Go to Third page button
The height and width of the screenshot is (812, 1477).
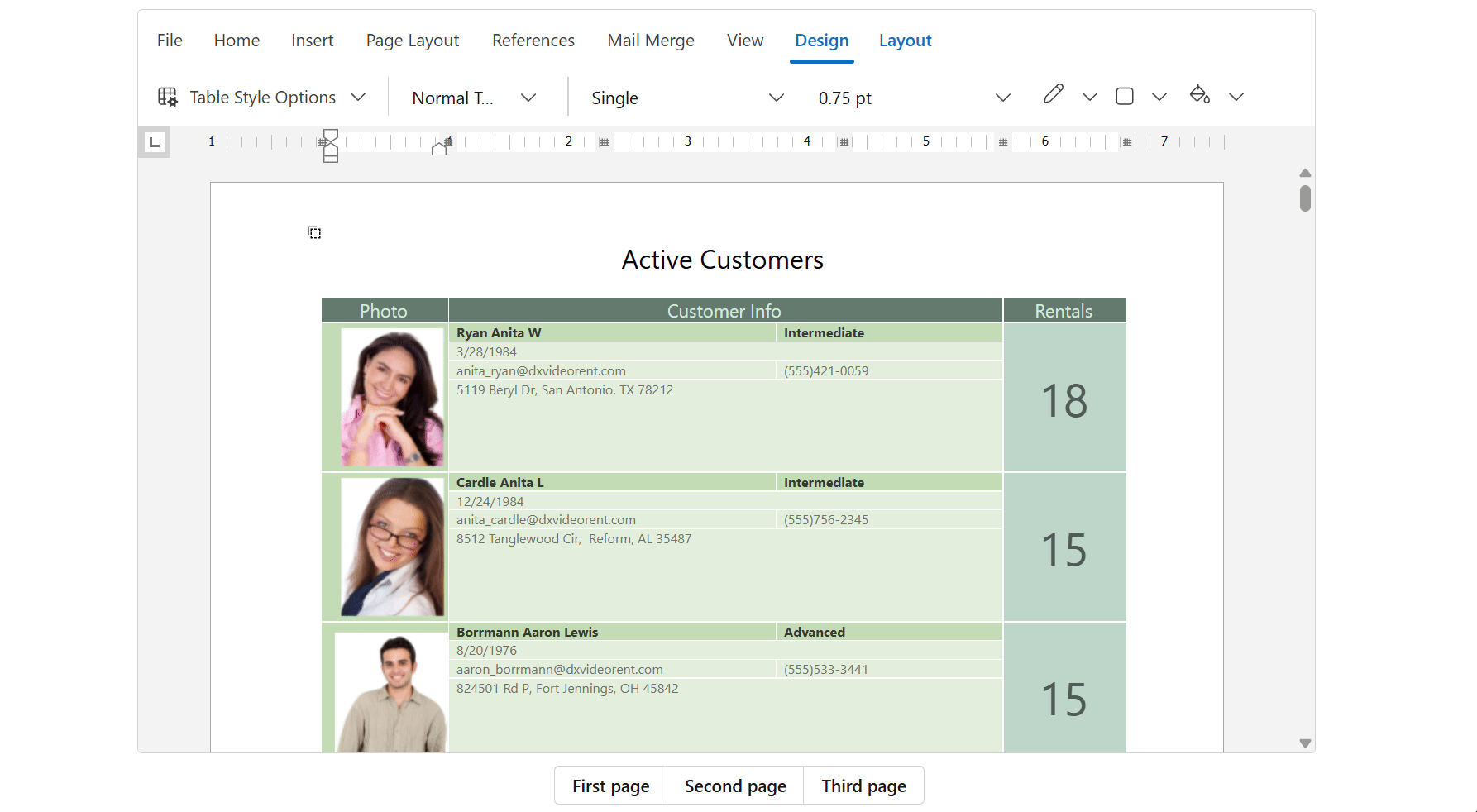pos(863,786)
